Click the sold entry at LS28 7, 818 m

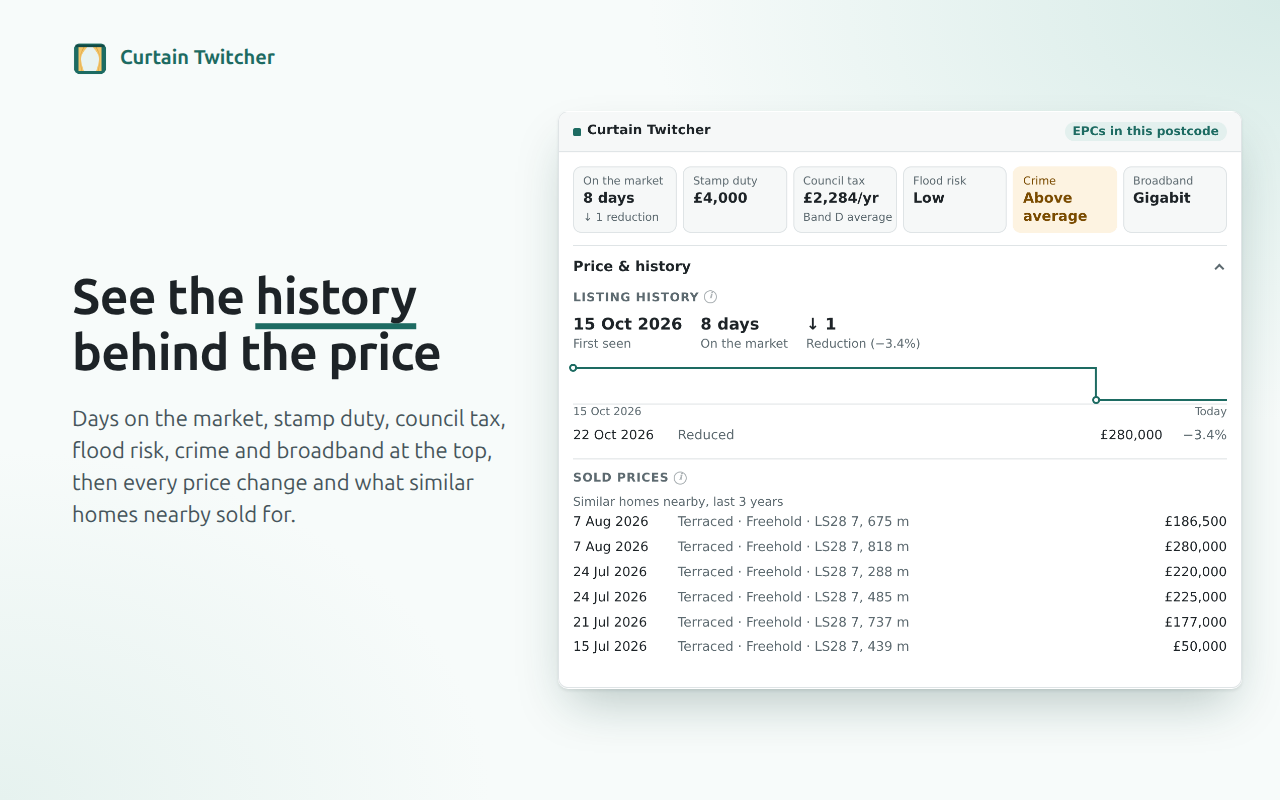coord(900,547)
